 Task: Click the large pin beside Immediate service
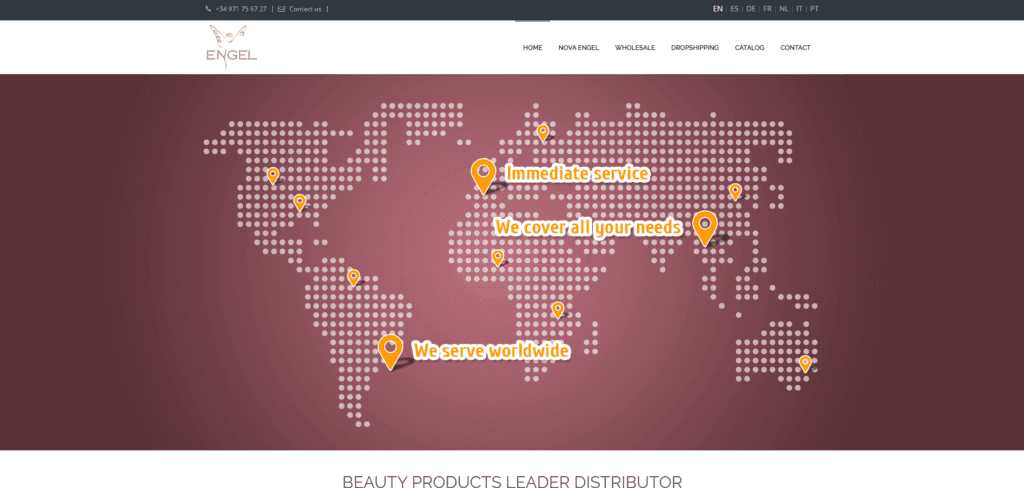483,176
